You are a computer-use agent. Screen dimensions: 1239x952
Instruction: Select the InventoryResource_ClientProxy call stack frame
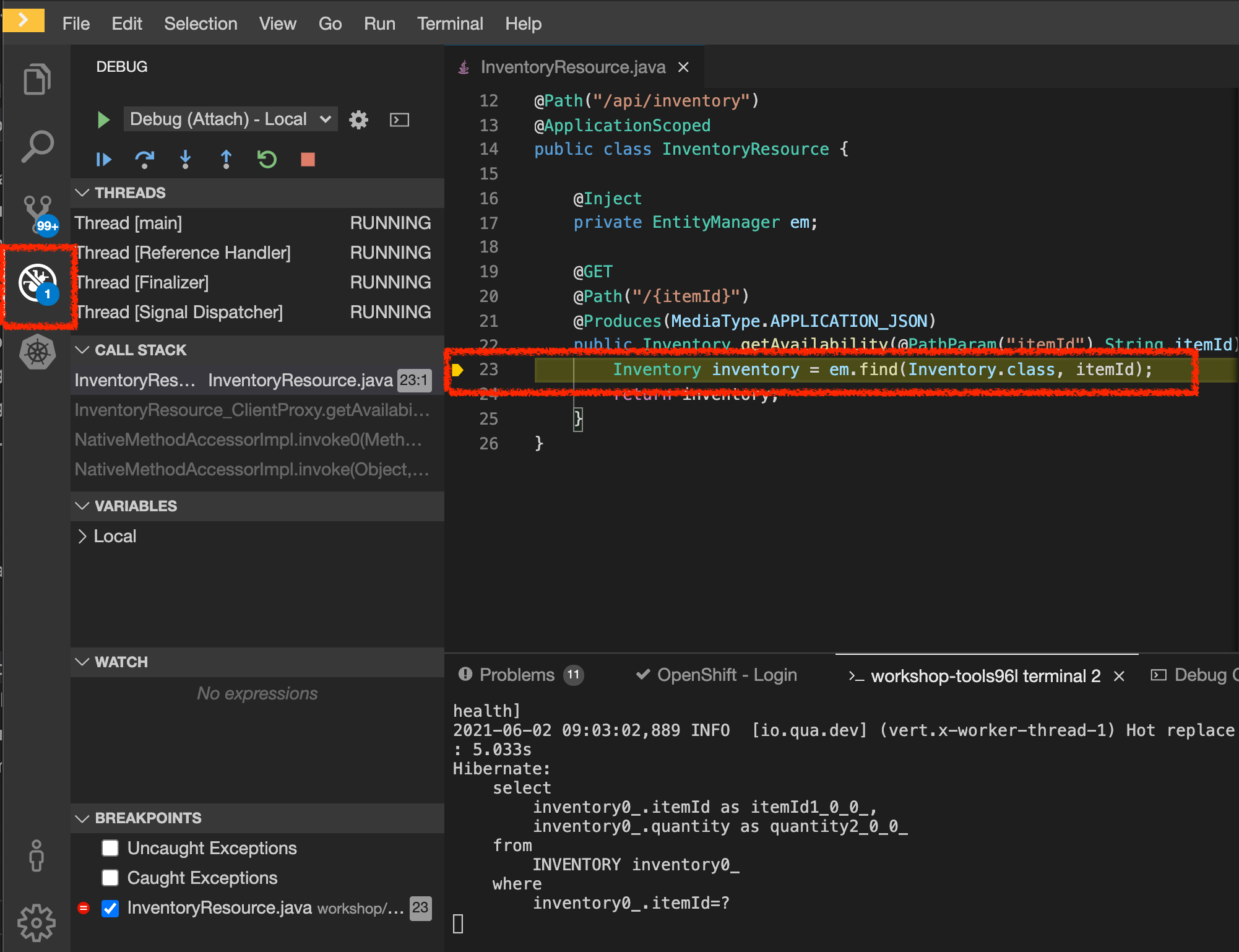click(x=252, y=410)
